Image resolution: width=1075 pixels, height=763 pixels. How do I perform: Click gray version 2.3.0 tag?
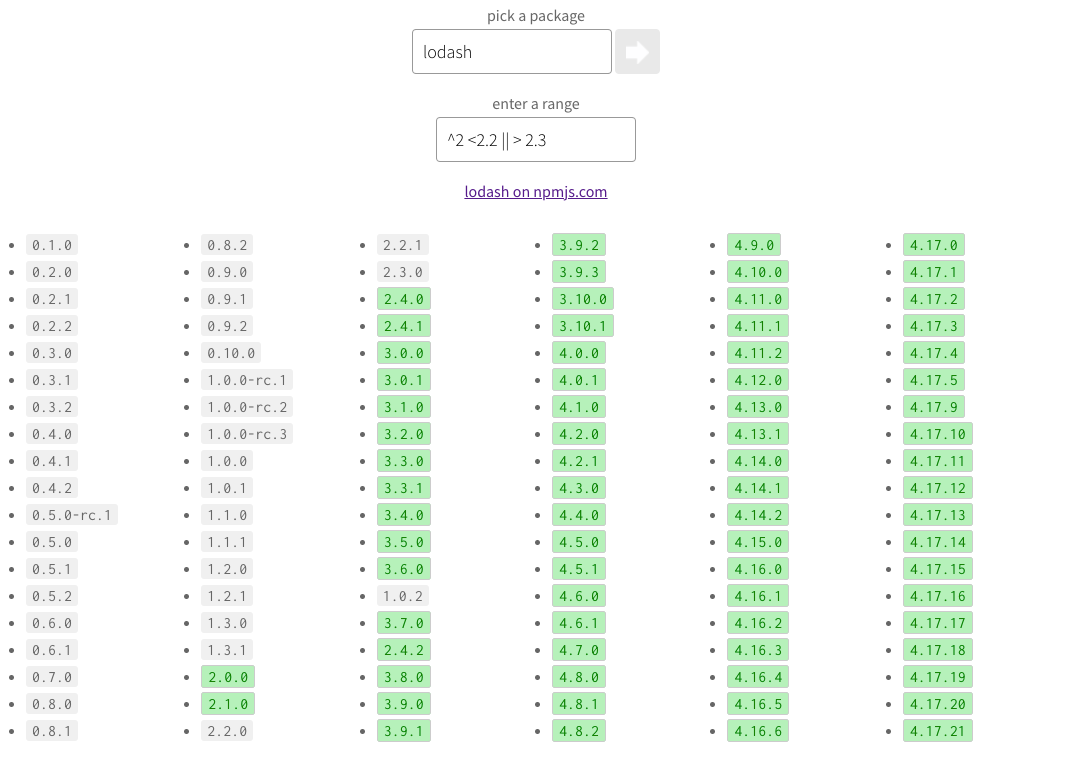pyautogui.click(x=403, y=272)
